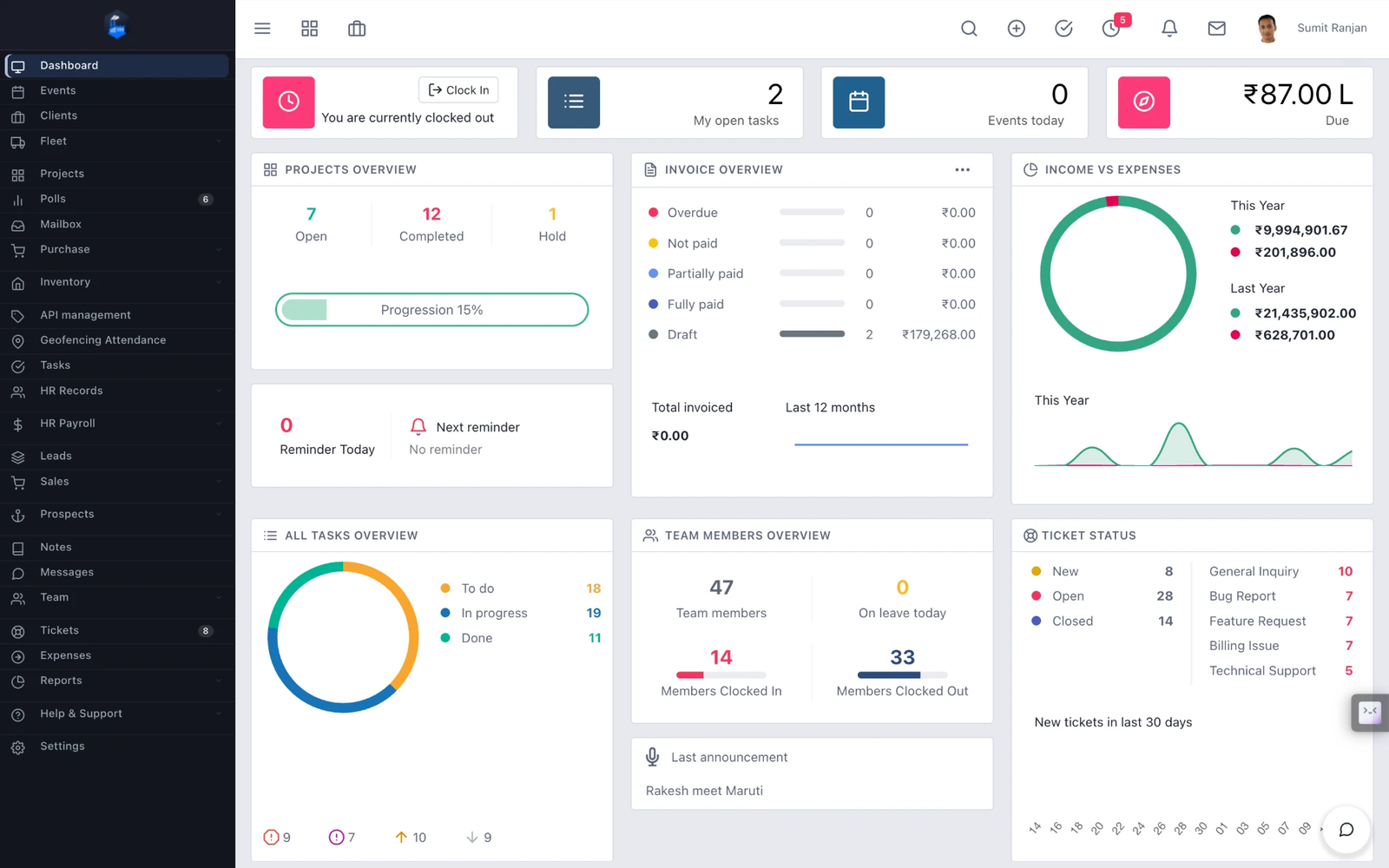
Task: Click the My open tasks list icon
Action: 574,102
